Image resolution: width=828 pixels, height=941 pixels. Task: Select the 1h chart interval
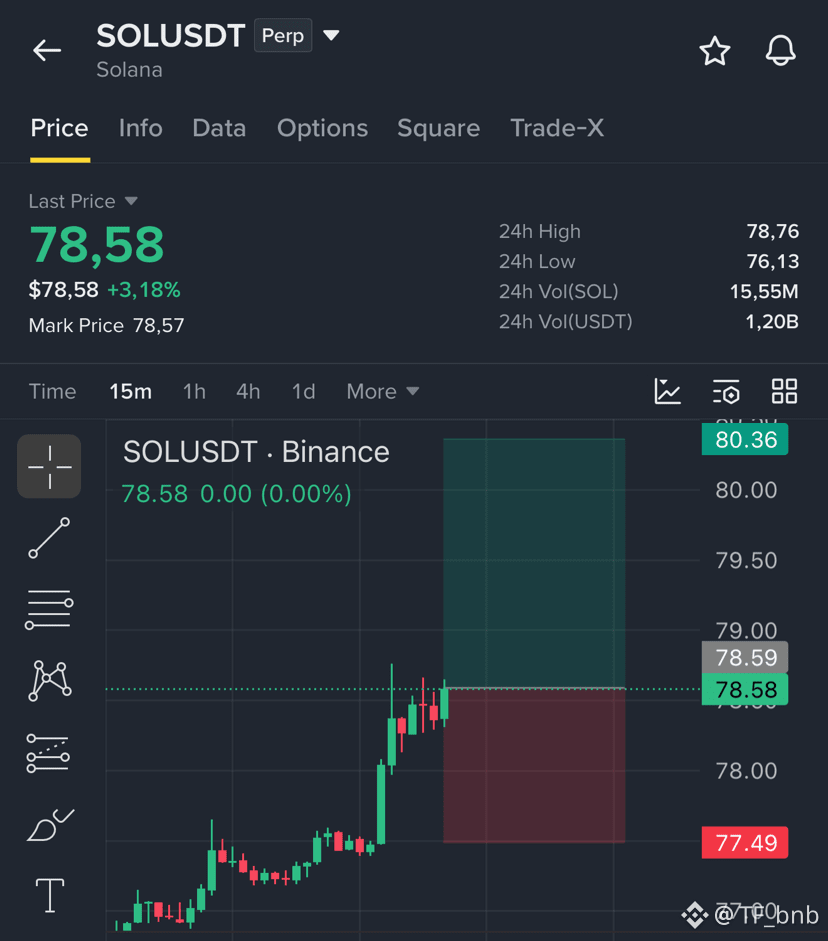[194, 391]
